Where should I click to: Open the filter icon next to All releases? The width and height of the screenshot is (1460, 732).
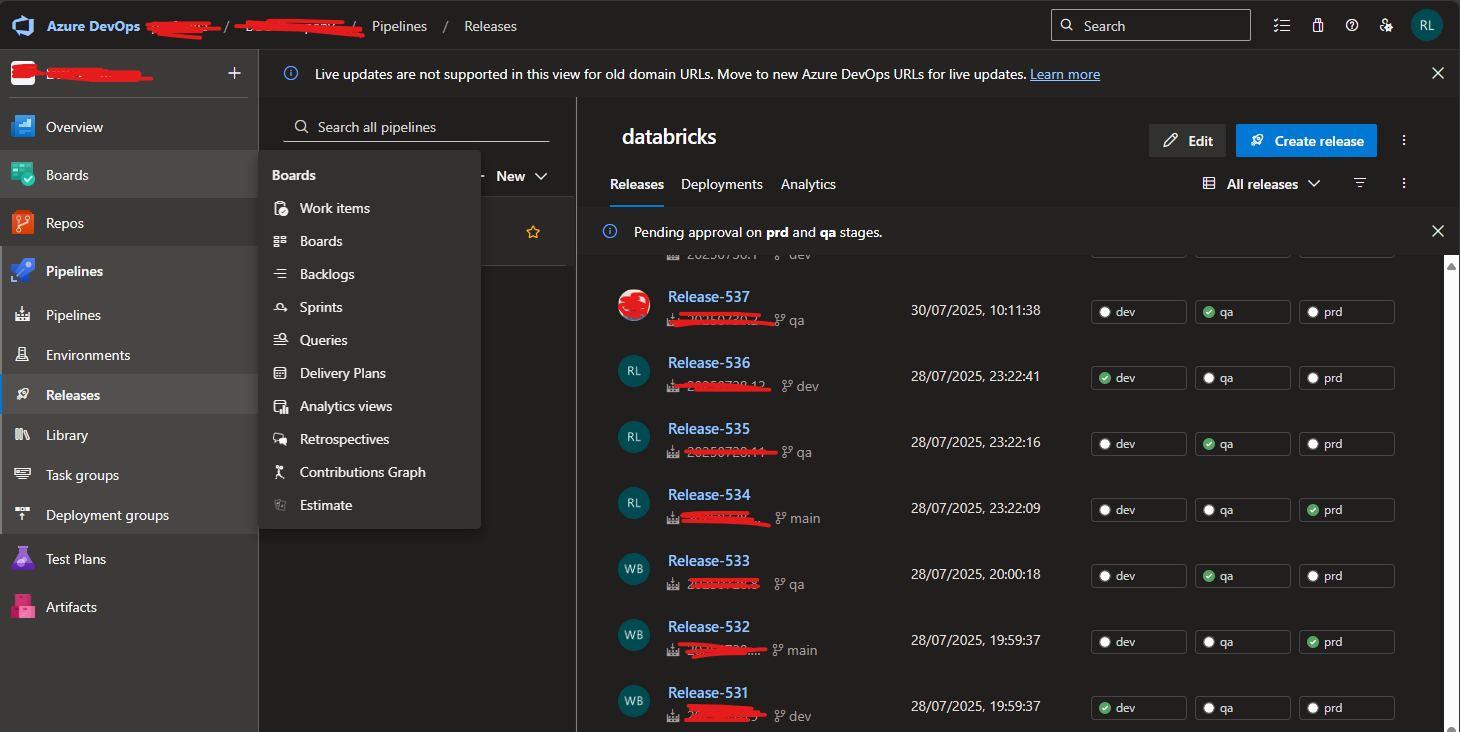click(1360, 184)
